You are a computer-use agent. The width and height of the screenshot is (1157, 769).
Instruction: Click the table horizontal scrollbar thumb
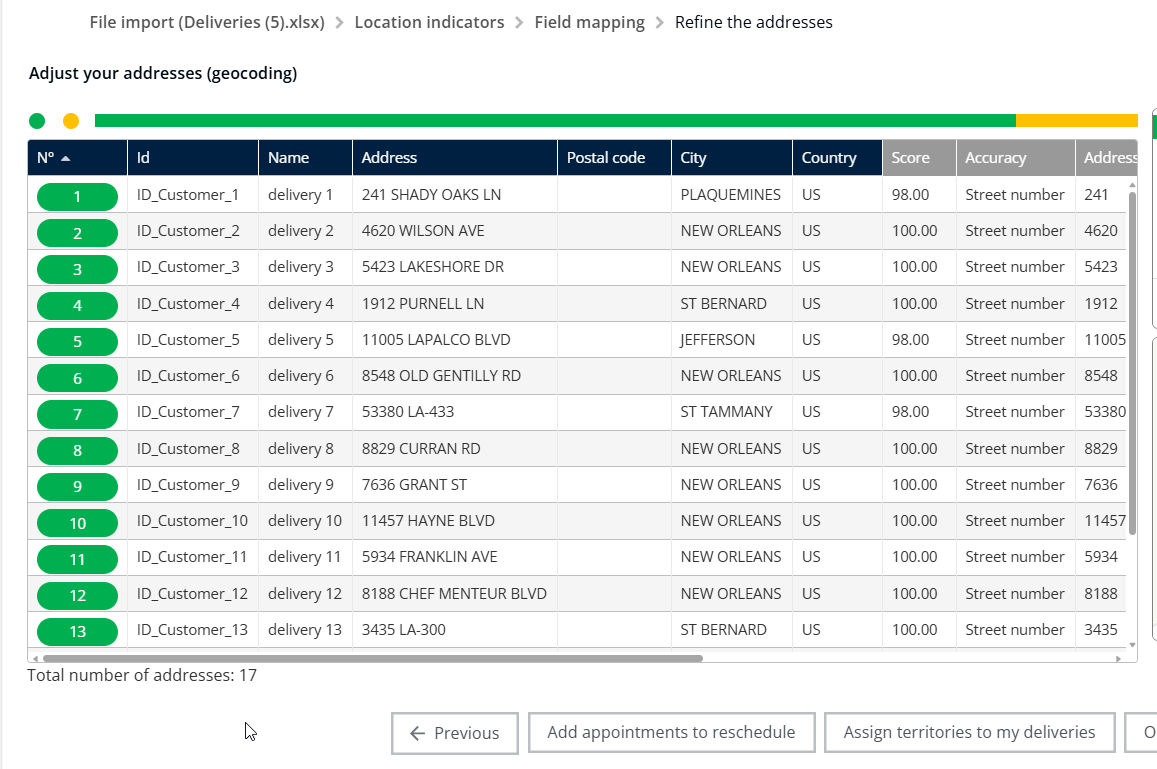(x=372, y=659)
